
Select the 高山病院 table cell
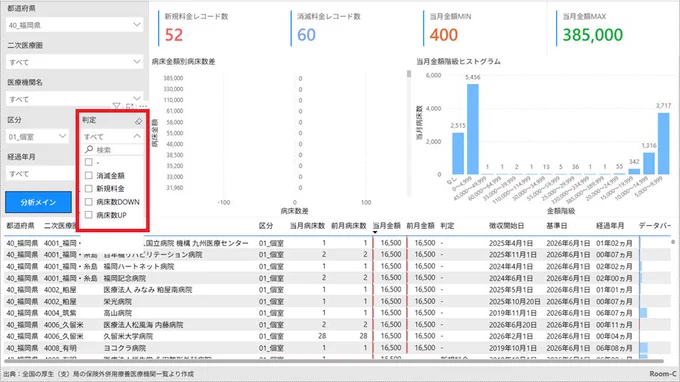coord(118,313)
